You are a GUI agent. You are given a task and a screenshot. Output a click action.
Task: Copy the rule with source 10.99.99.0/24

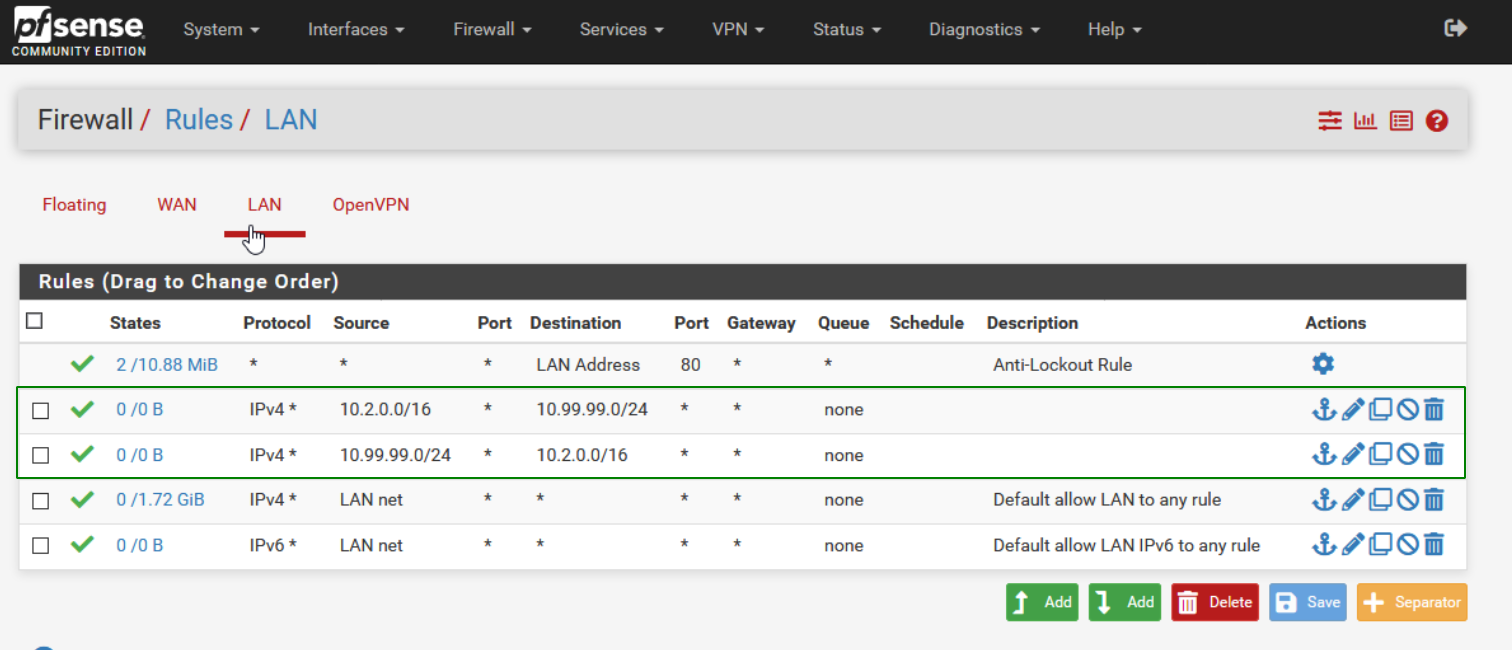pyautogui.click(x=1380, y=454)
